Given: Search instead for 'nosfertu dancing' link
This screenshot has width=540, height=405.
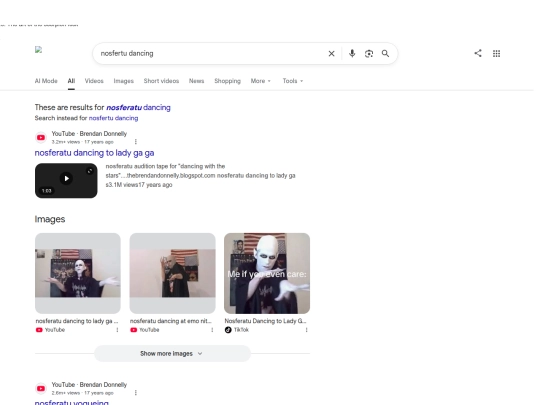Looking at the screenshot, I should [x=113, y=118].
